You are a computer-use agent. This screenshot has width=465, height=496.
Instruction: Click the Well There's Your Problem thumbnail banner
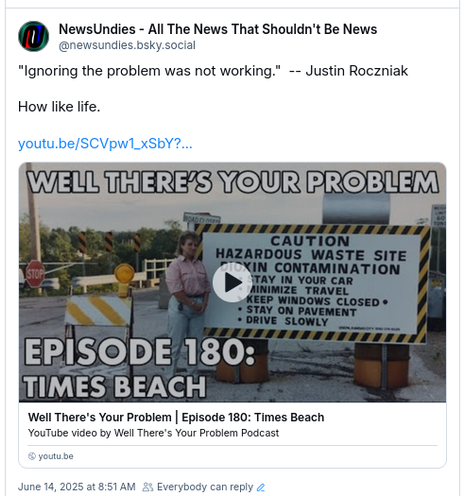coord(233,182)
